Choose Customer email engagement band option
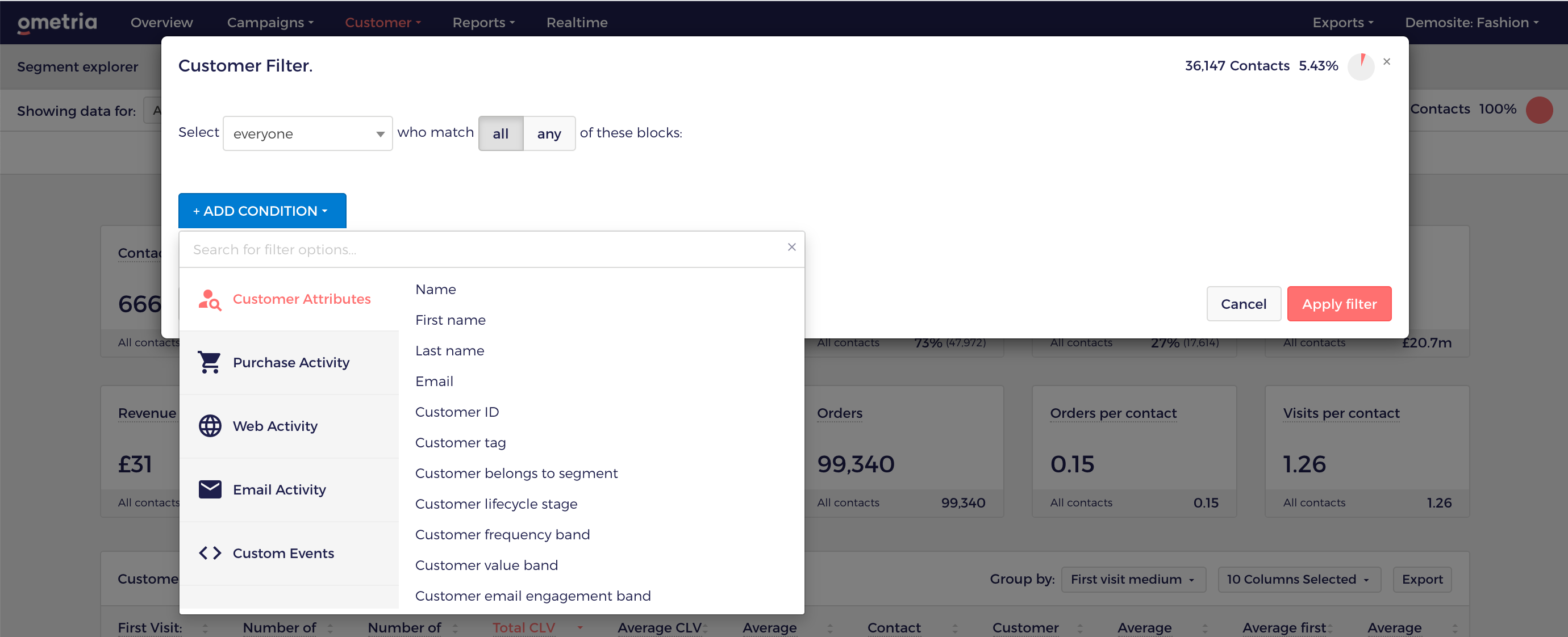The height and width of the screenshot is (637, 1568). pyautogui.click(x=533, y=596)
